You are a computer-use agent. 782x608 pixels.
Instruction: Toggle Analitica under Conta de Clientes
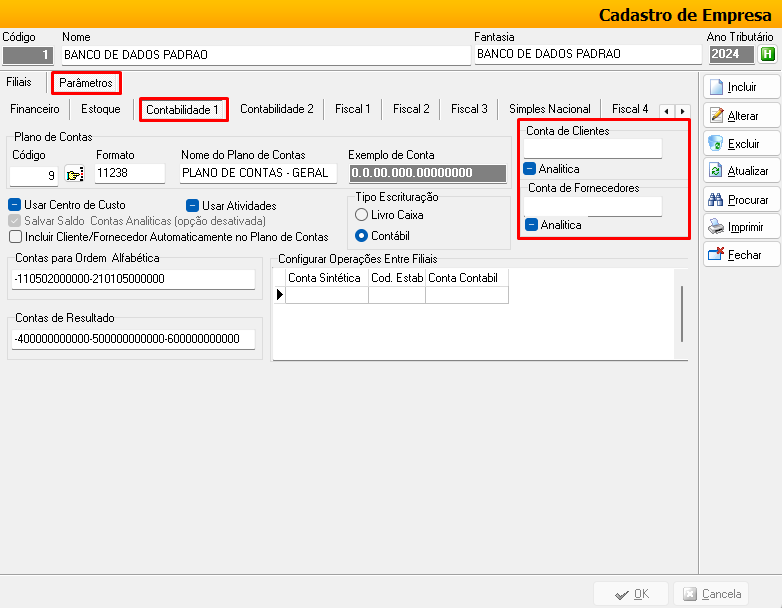point(529,169)
